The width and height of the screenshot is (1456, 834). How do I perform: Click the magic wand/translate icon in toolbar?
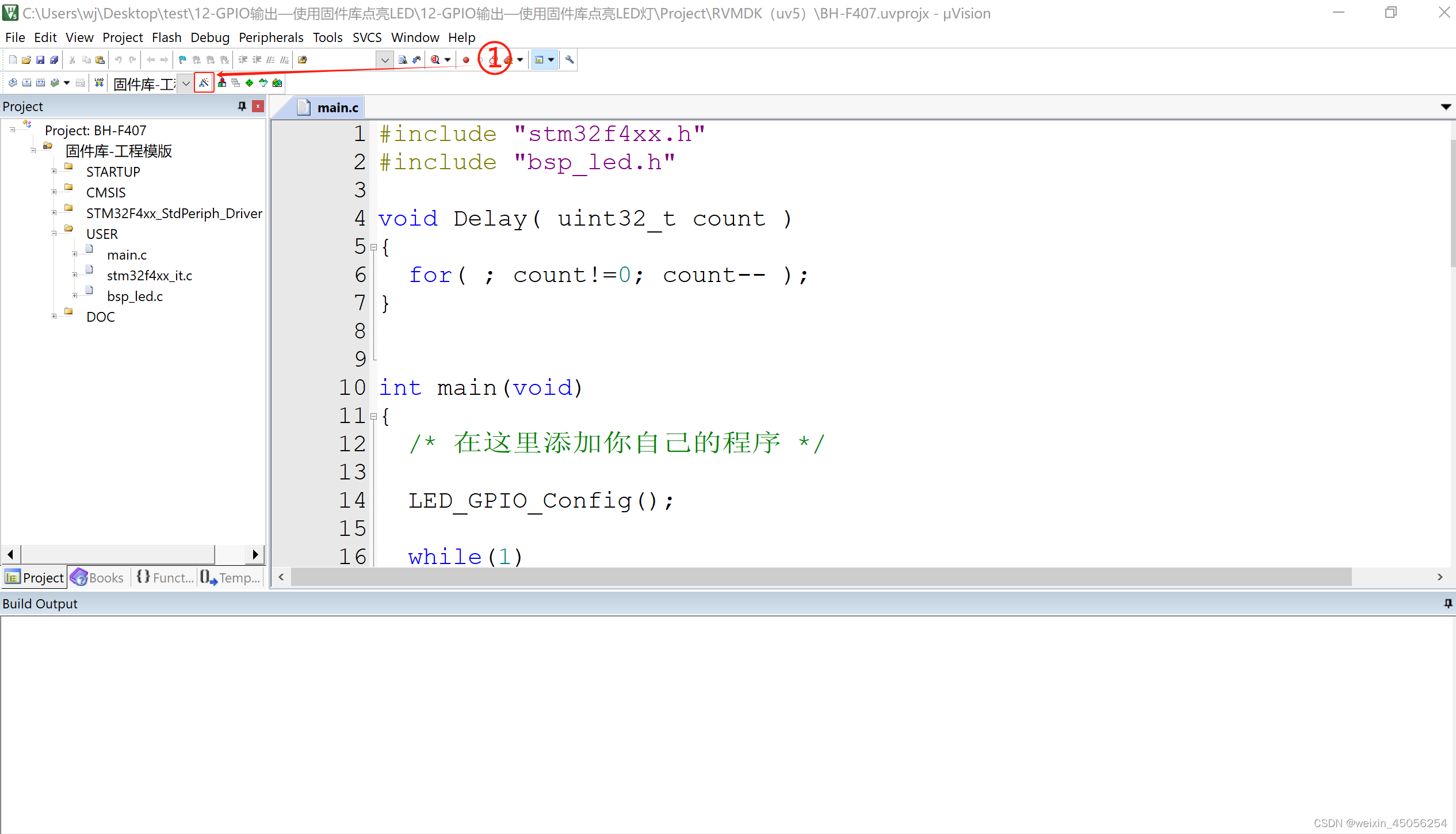(x=203, y=82)
